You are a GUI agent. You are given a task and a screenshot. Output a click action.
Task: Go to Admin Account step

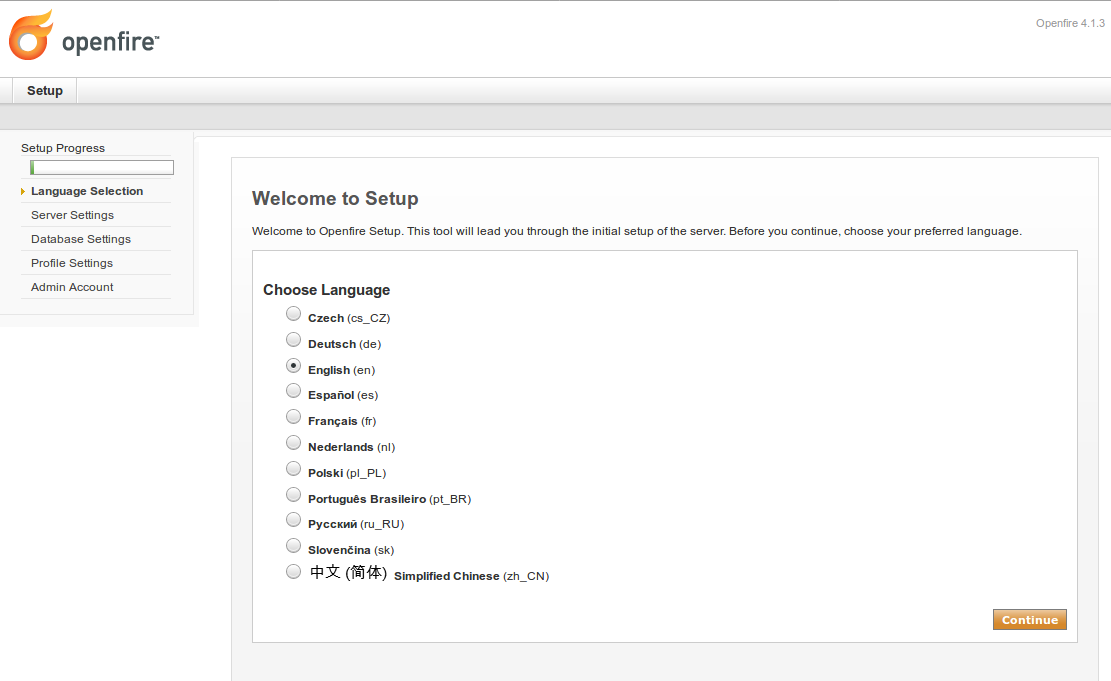[x=72, y=288]
